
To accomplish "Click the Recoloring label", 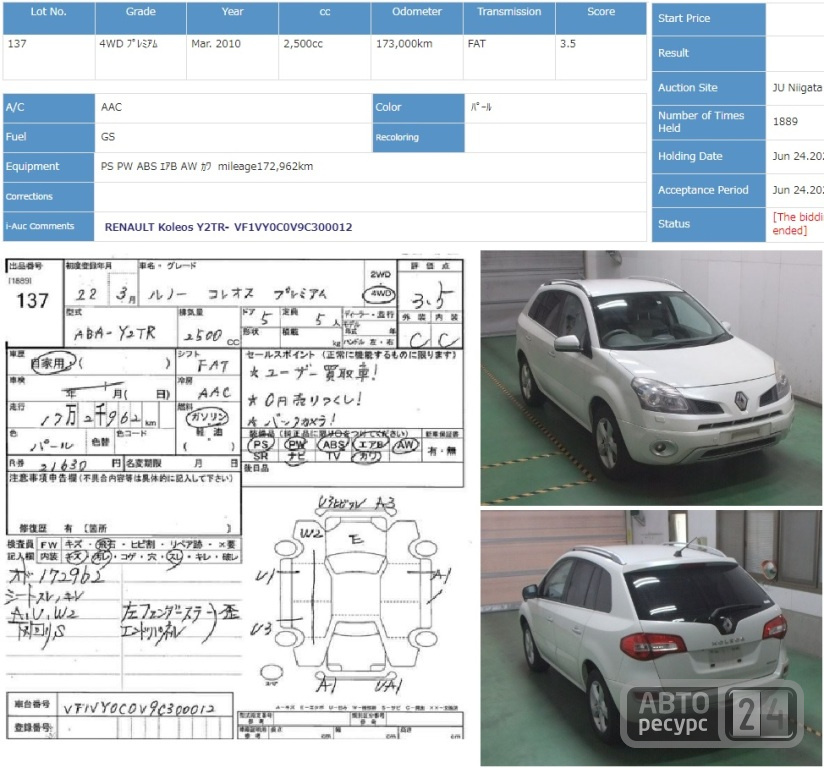I will (x=418, y=138).
